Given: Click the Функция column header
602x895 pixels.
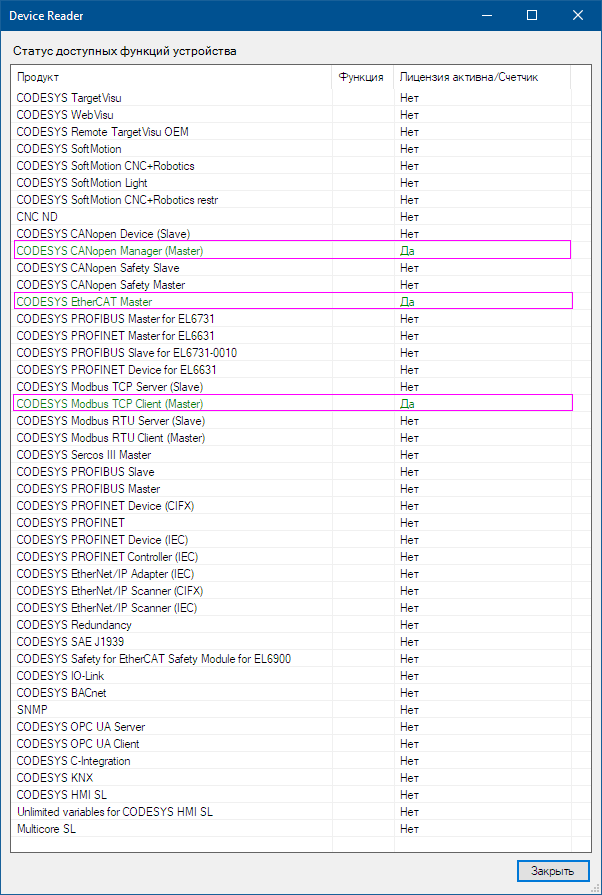Looking at the screenshot, I should (x=362, y=77).
